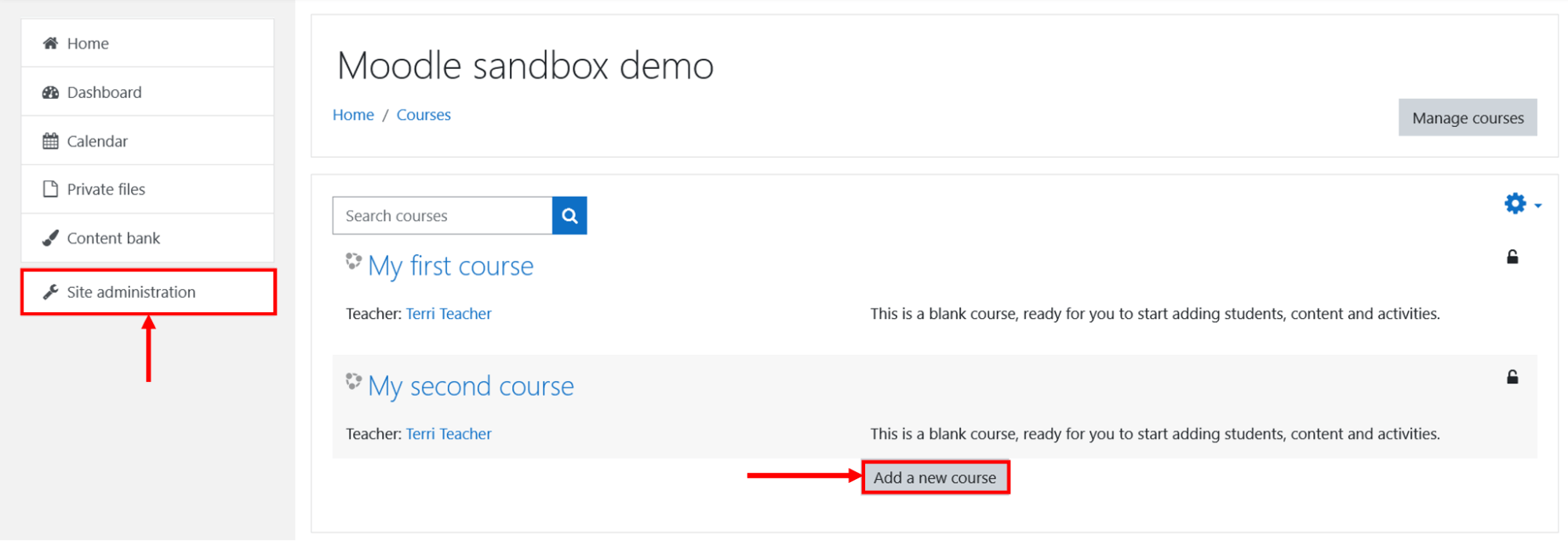The height and width of the screenshot is (541, 1568).
Task: Click the Moodle sandbox demo heading
Action: click(x=526, y=66)
